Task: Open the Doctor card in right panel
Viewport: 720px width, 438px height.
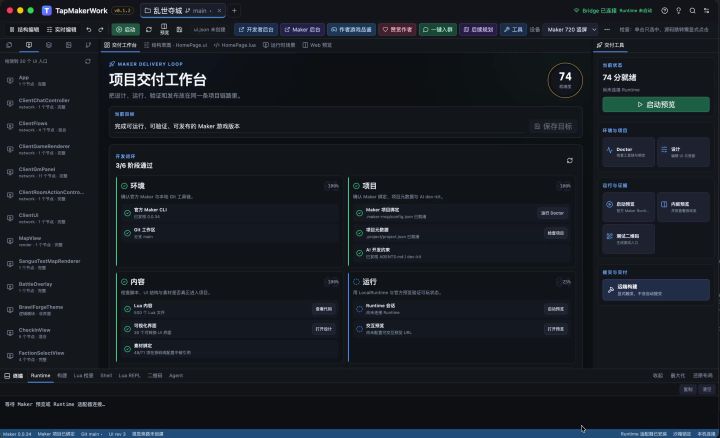Action: (628, 152)
